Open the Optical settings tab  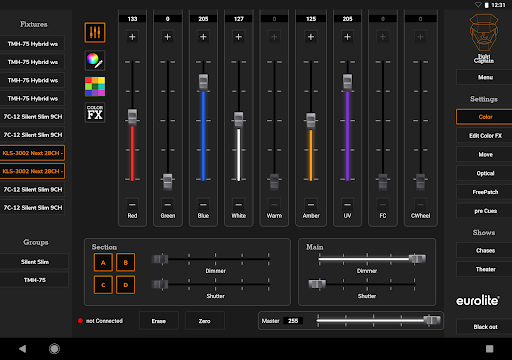[x=485, y=173]
